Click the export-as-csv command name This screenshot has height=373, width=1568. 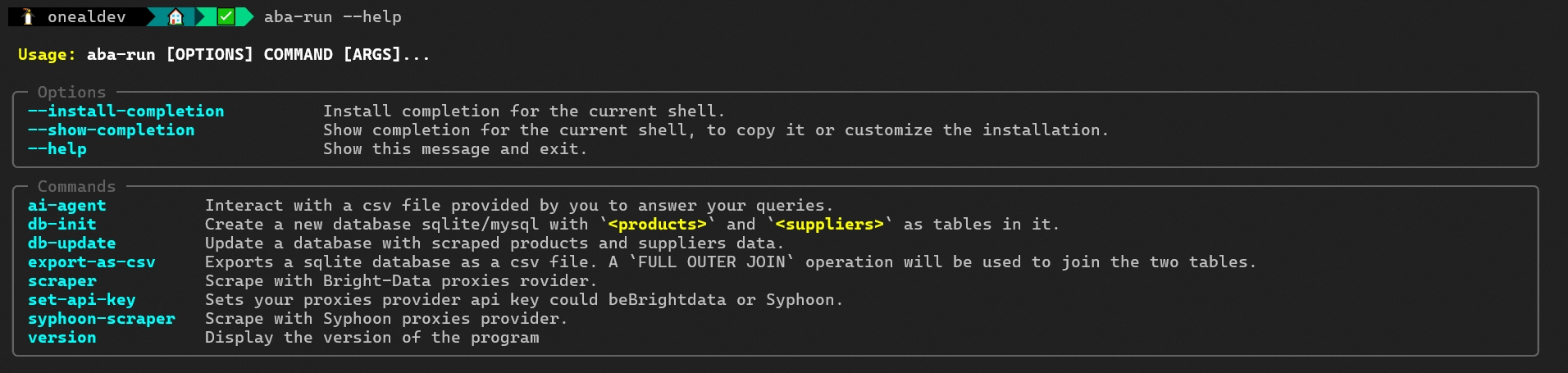91,262
